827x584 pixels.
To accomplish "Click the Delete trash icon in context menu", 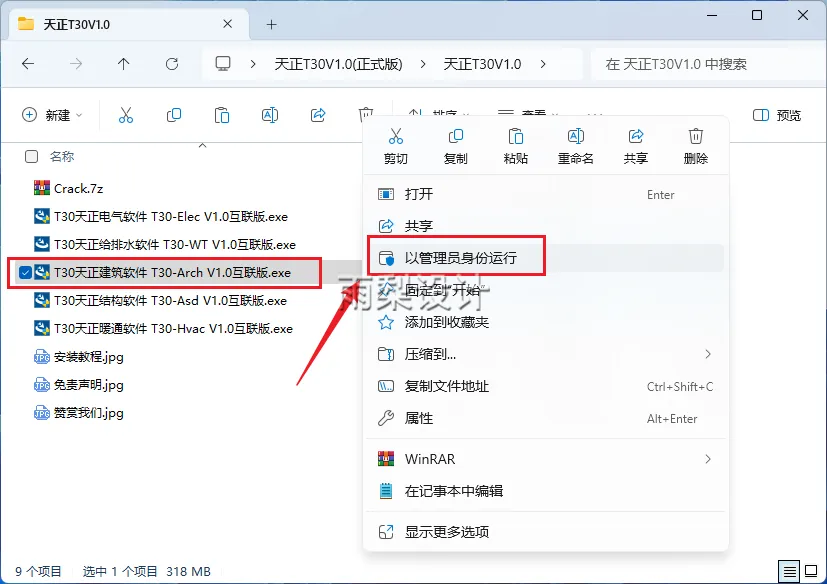I will pyautogui.click(x=696, y=136).
